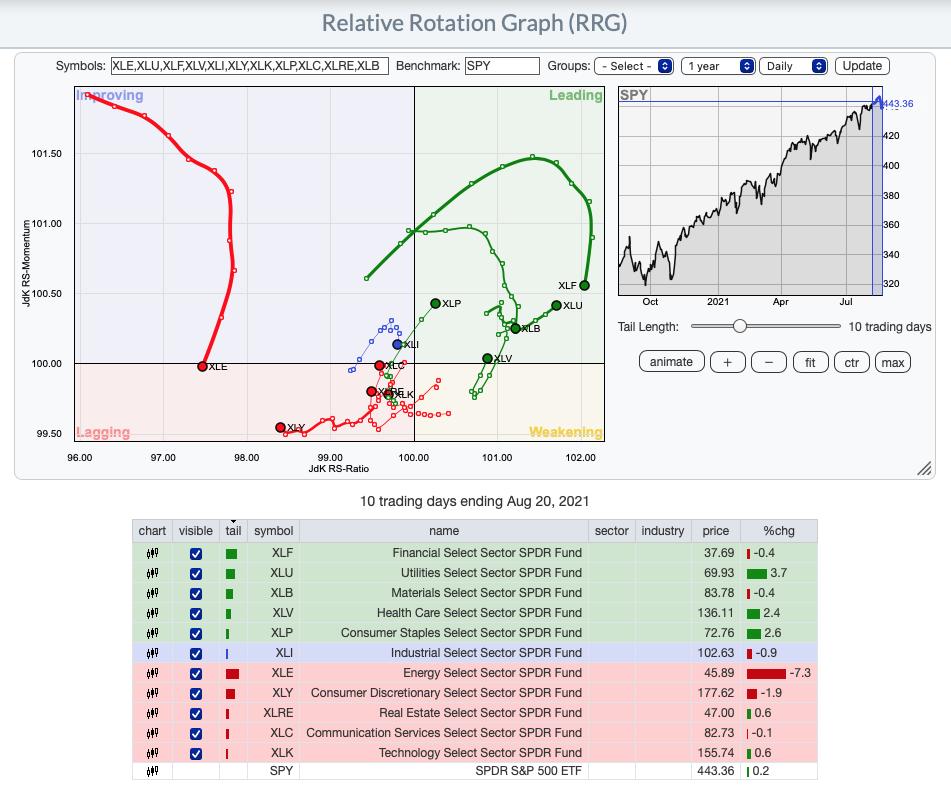
Task: Sort table by visible column
Action: point(196,531)
